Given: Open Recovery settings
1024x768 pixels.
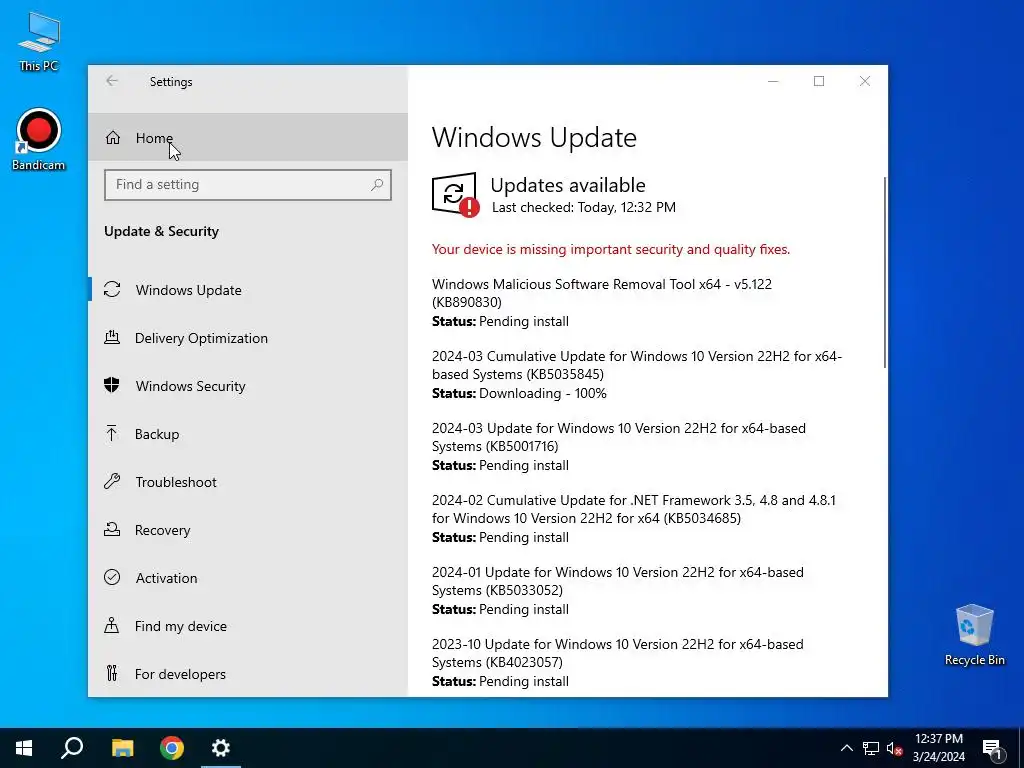Looking at the screenshot, I should coord(248,530).
